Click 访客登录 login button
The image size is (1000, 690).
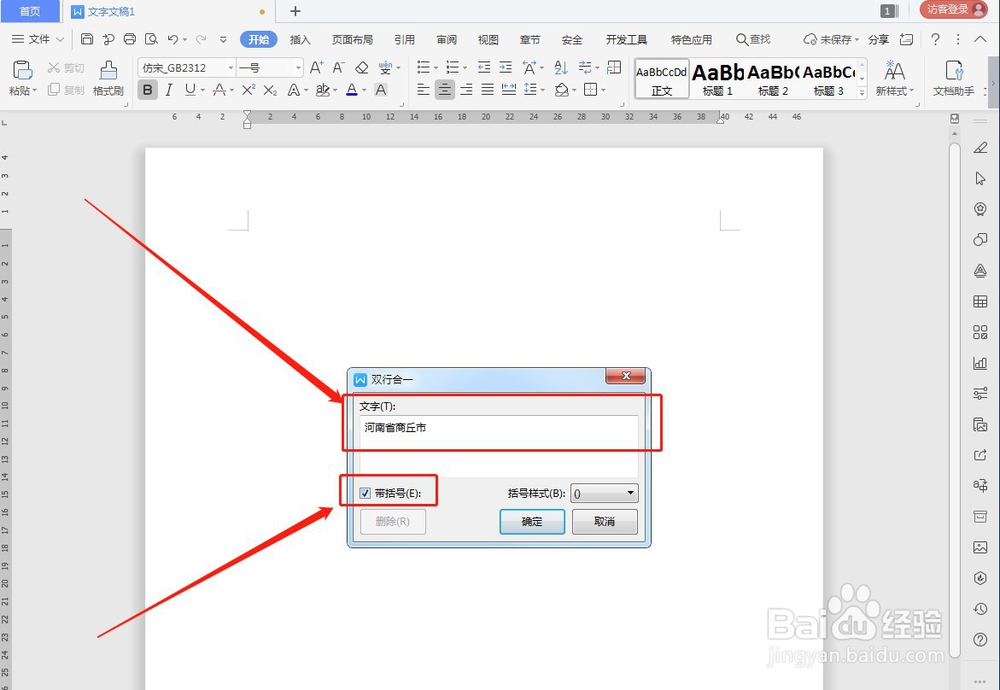[x=953, y=10]
